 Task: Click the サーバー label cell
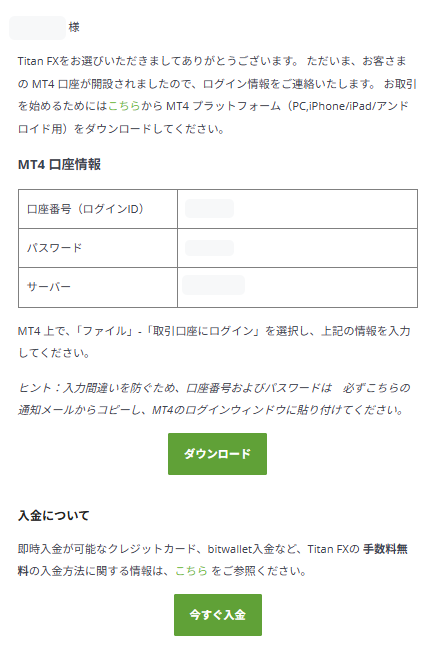pos(98,287)
